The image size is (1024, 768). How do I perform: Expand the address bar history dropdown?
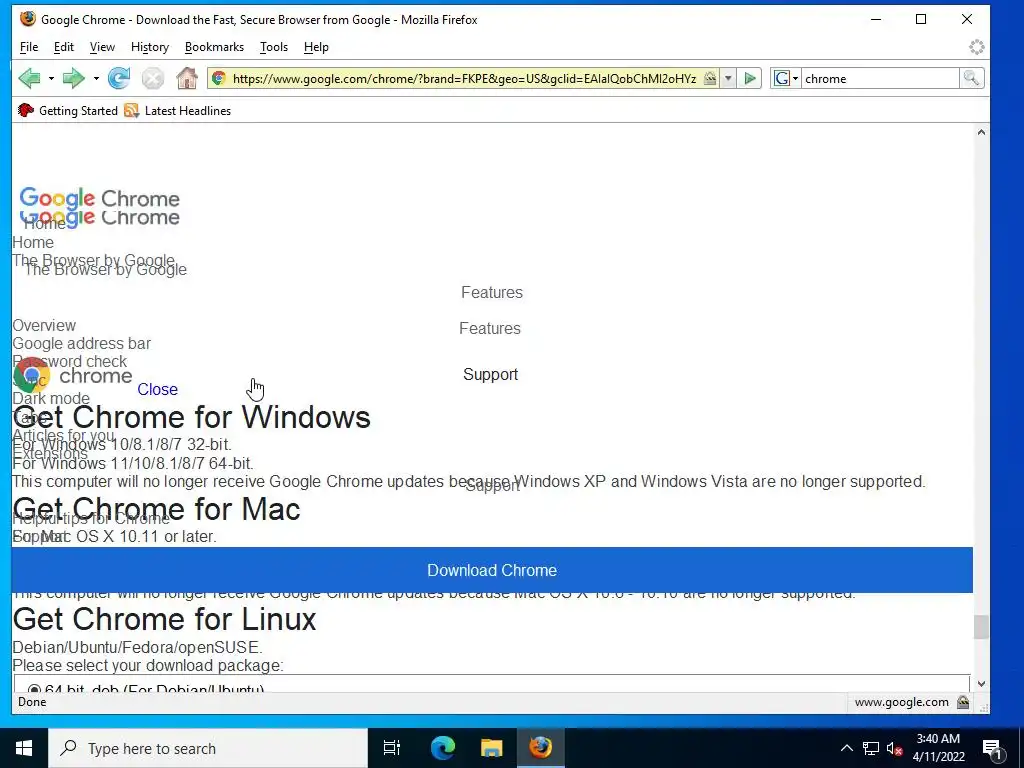point(728,78)
